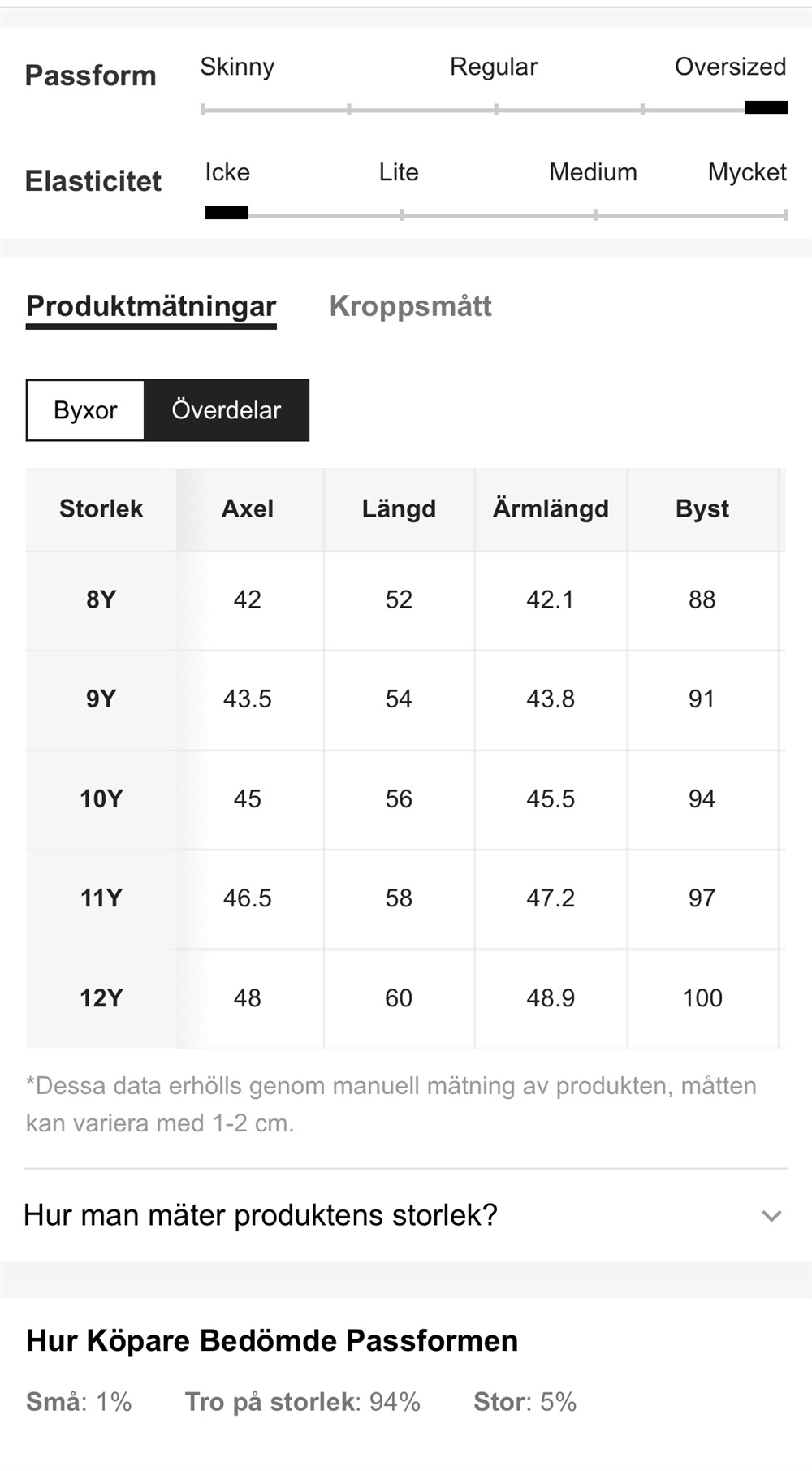The image size is (812, 1471).
Task: Select the 8Y size row label
Action: pyautogui.click(x=101, y=600)
